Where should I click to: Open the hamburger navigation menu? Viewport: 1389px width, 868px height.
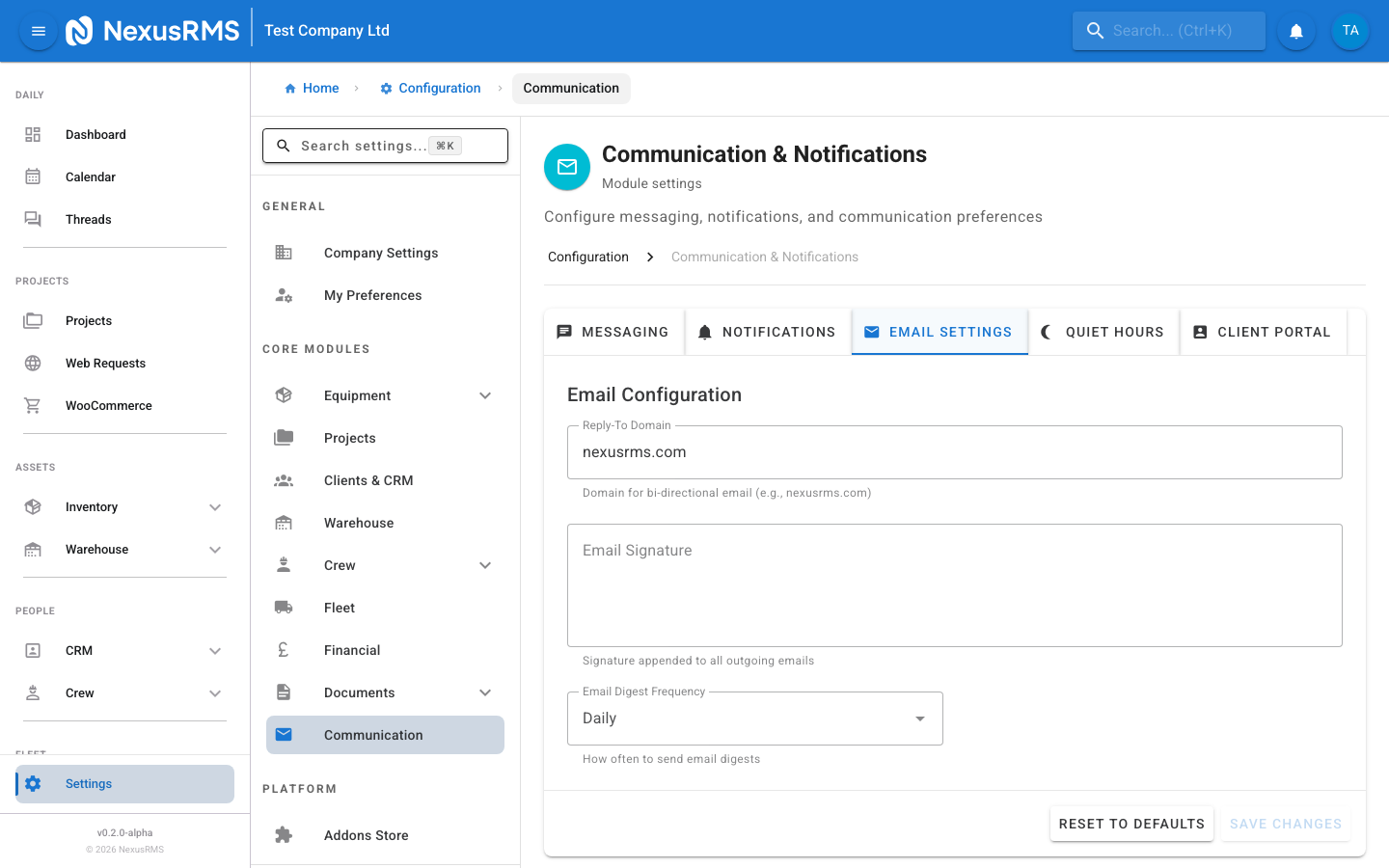pos(38,30)
